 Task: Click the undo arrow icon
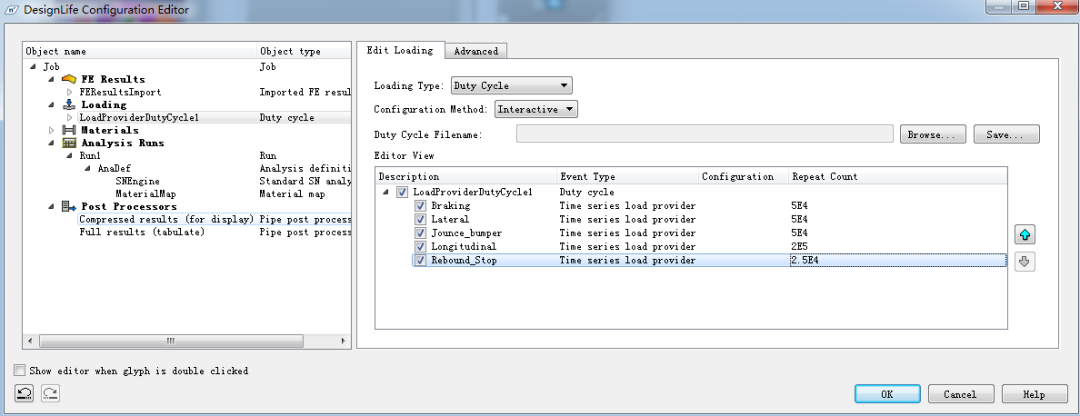pos(24,393)
